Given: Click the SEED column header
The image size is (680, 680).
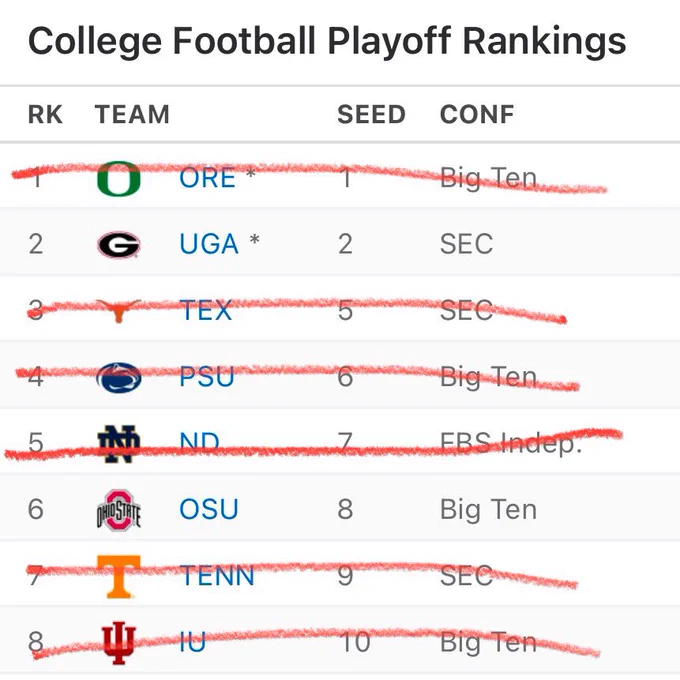Looking at the screenshot, I should pos(371,114).
